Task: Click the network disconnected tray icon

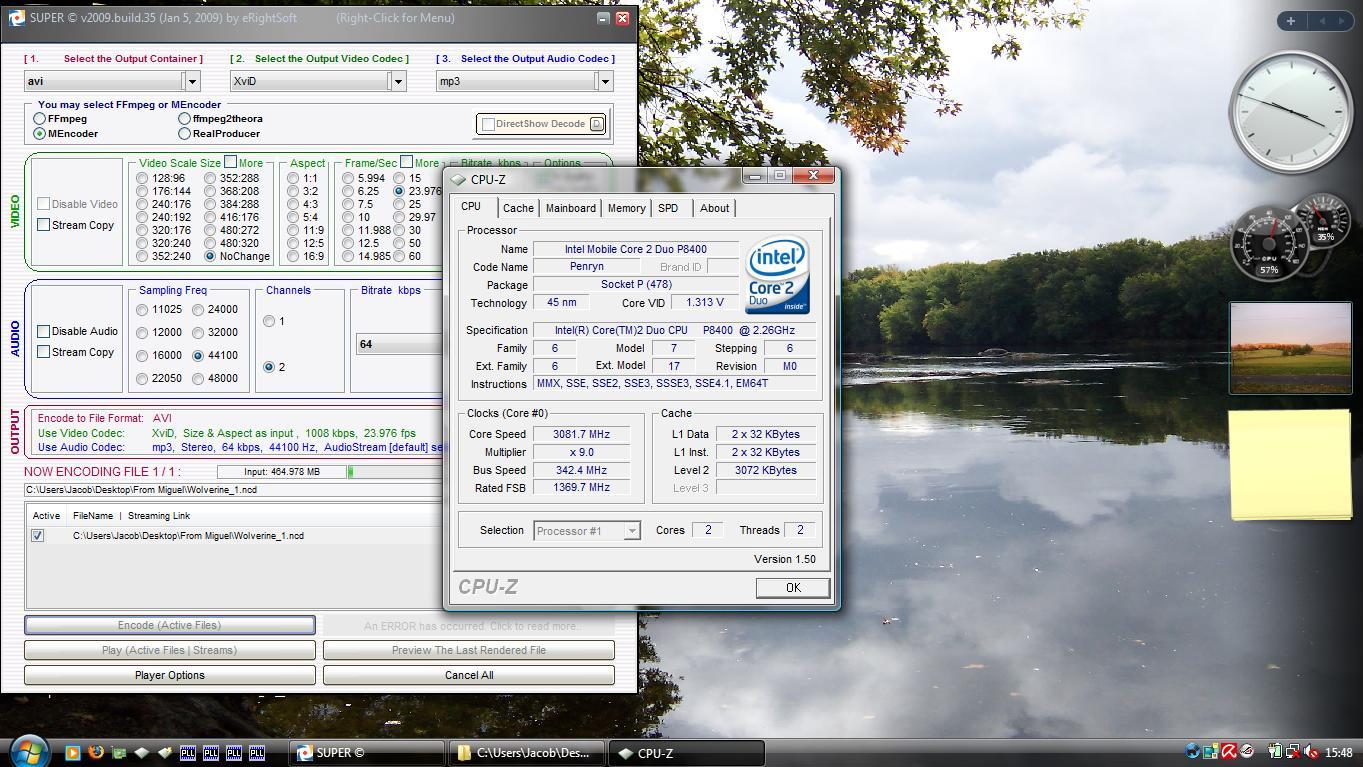Action: (x=1293, y=752)
